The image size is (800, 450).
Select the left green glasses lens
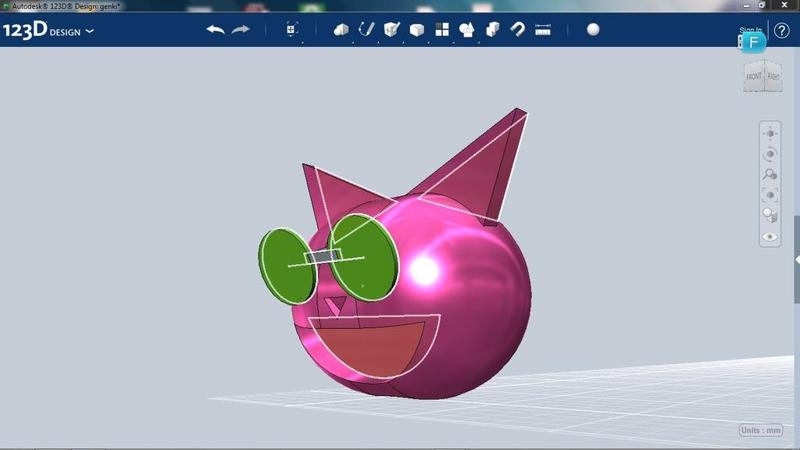pos(288,266)
